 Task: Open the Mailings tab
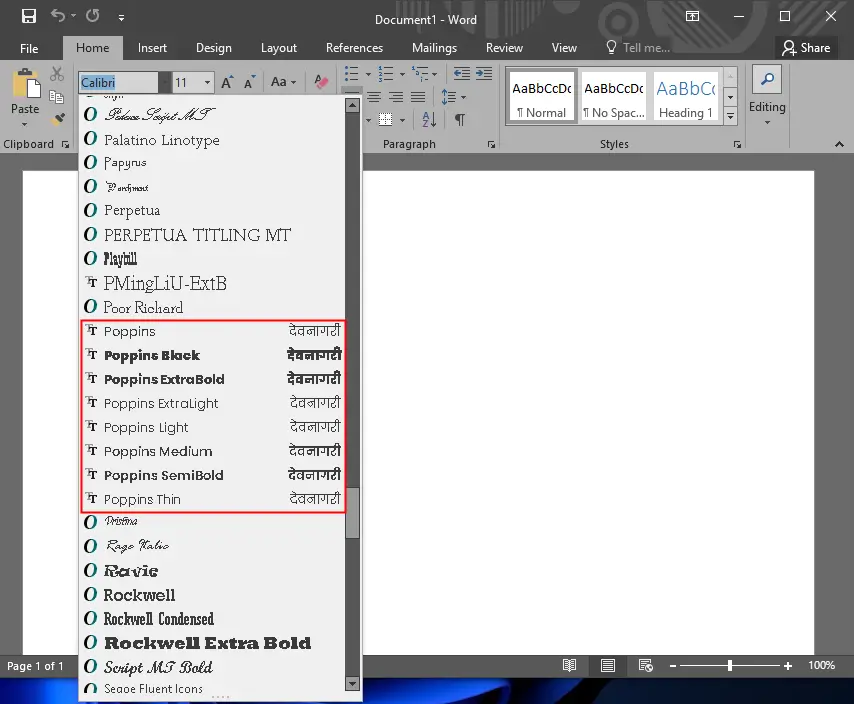tap(434, 48)
